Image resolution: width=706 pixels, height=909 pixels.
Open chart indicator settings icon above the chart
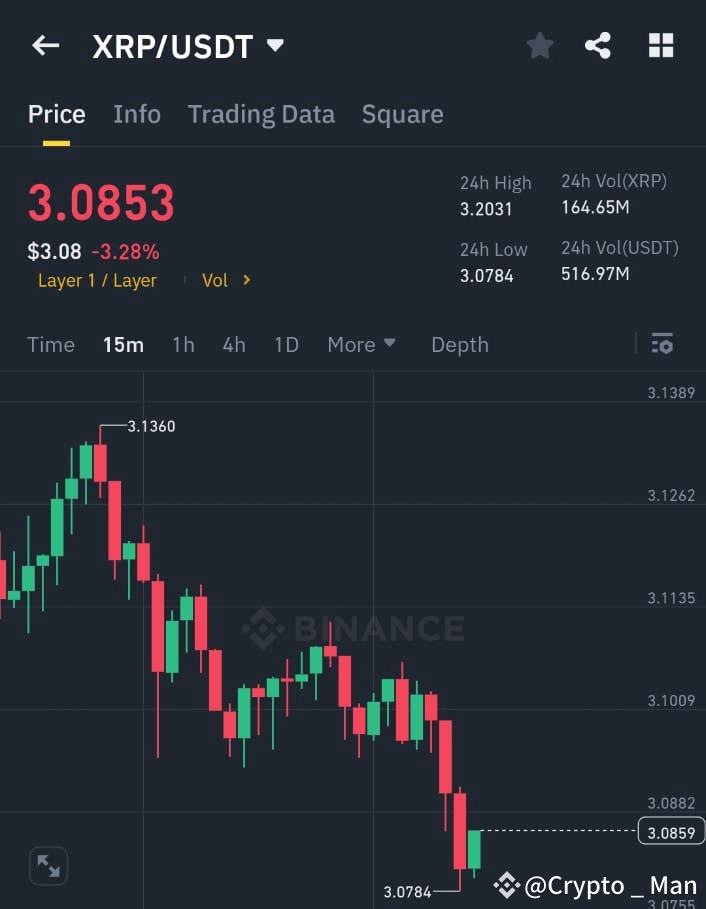coord(662,344)
